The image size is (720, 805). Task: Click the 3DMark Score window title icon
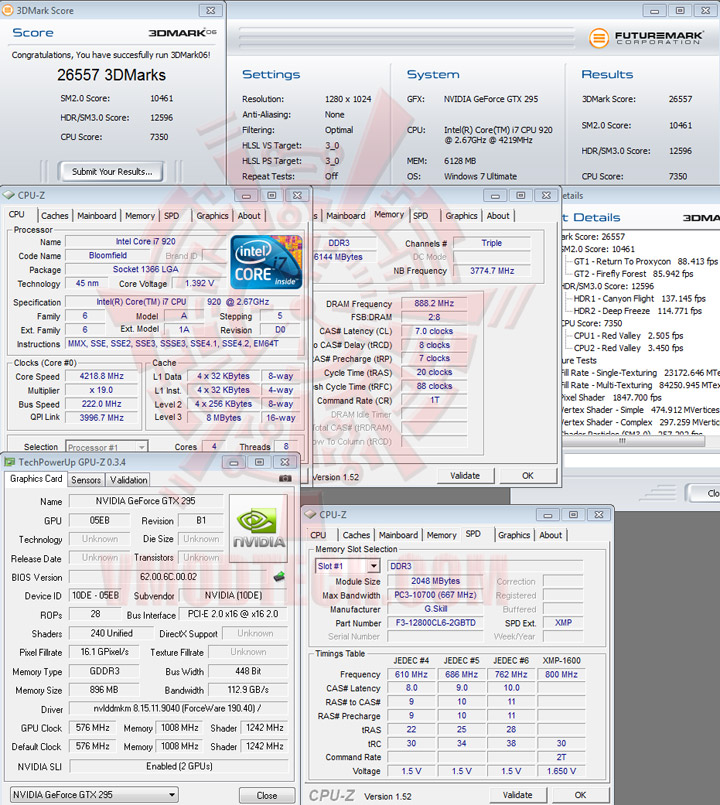coord(8,10)
